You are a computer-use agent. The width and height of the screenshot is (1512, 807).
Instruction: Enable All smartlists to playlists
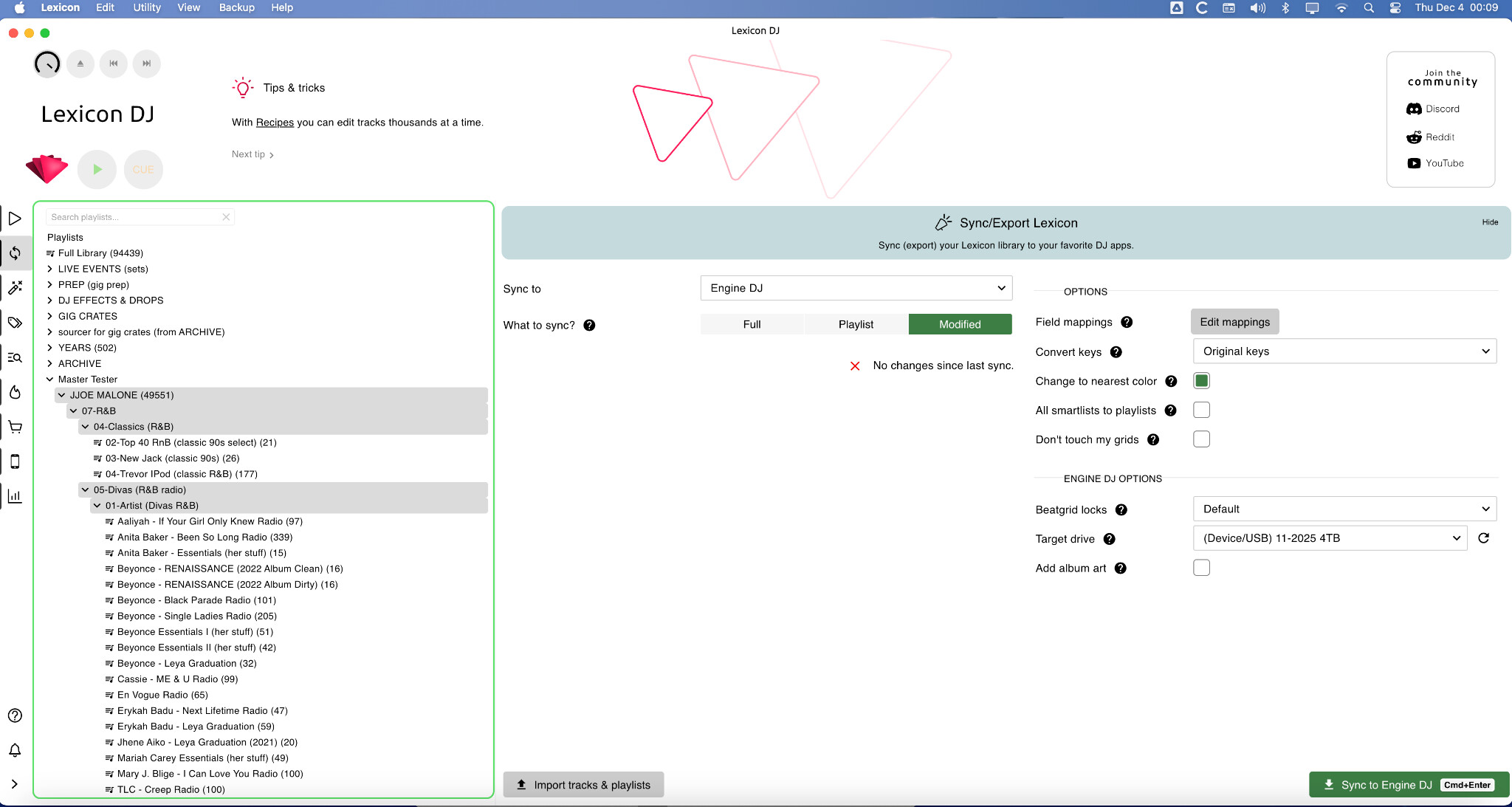(x=1201, y=411)
